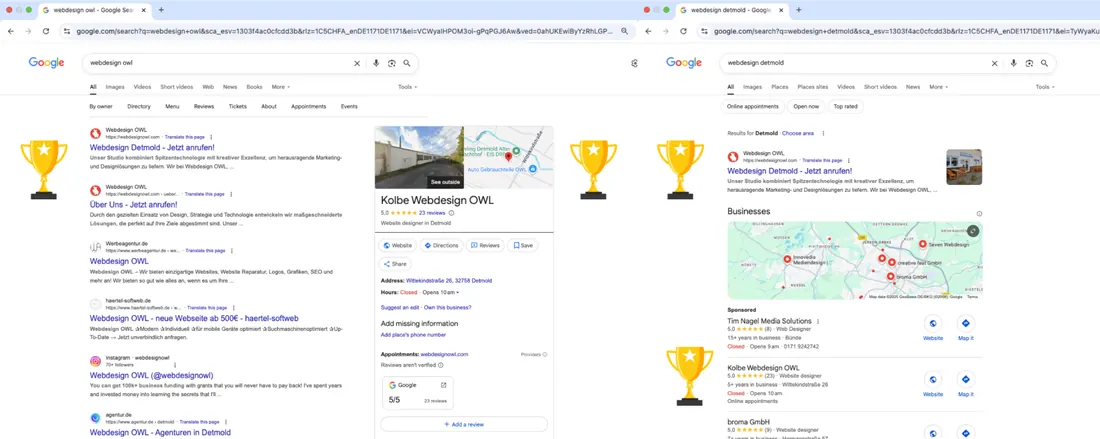The image size is (1100, 439).
Task: Reload the page in the left browser window
Action: coord(46,32)
